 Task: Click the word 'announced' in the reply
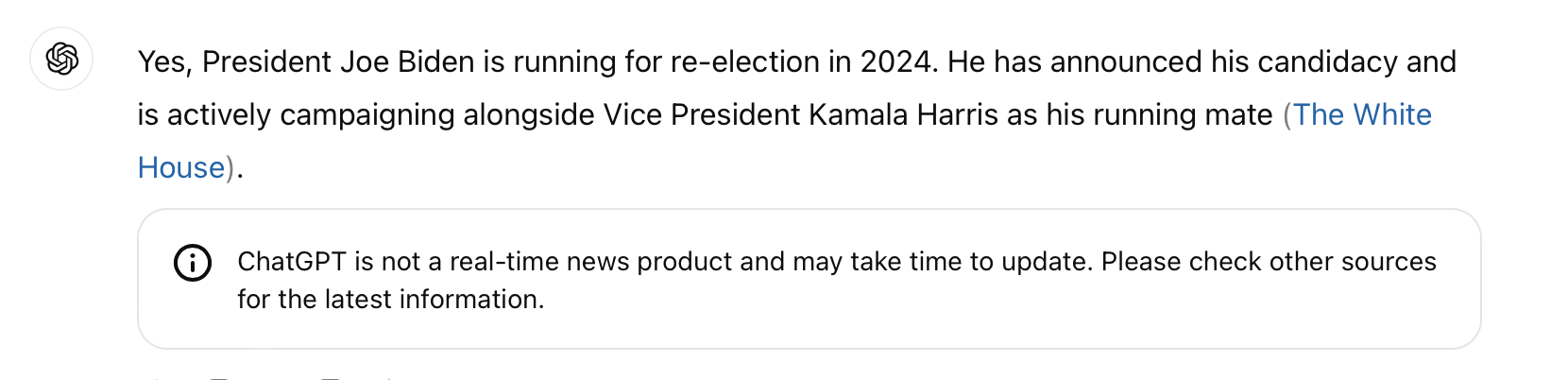[x=1126, y=61]
